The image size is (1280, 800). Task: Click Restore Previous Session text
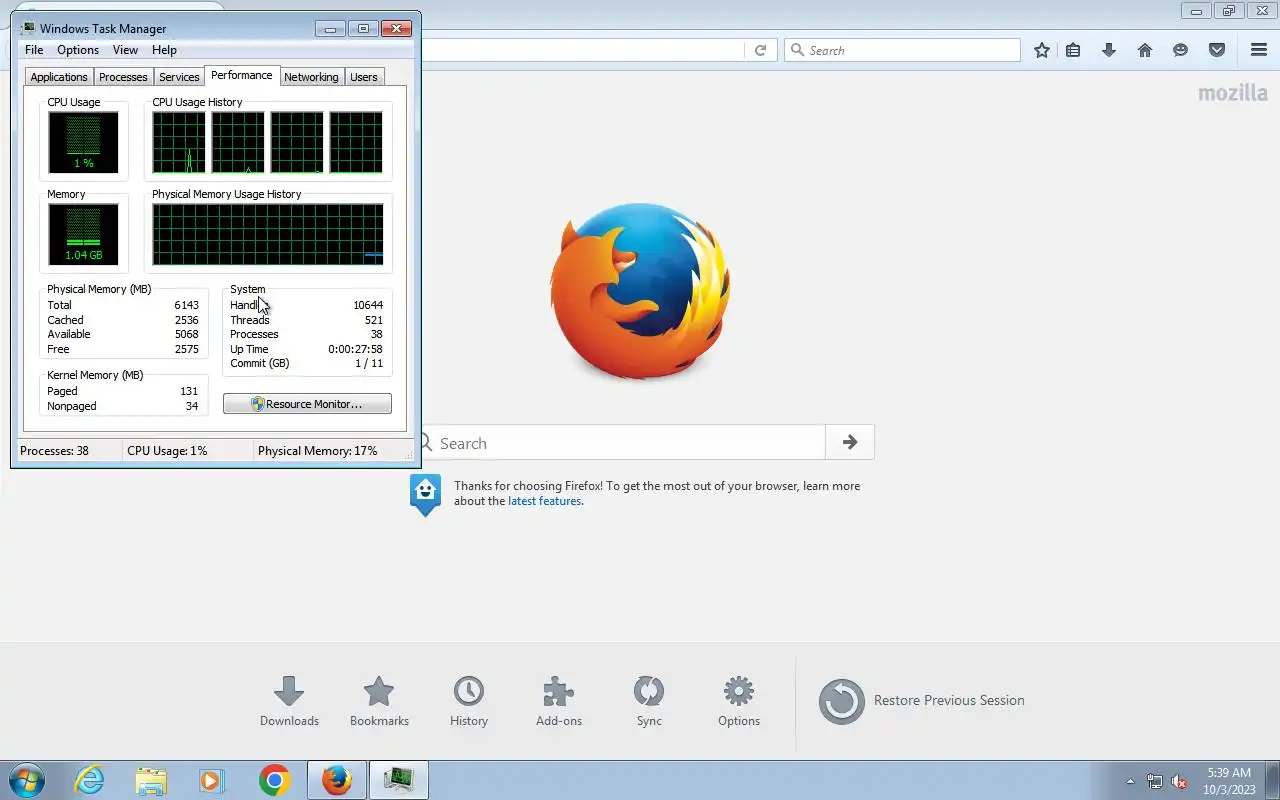[x=949, y=700]
